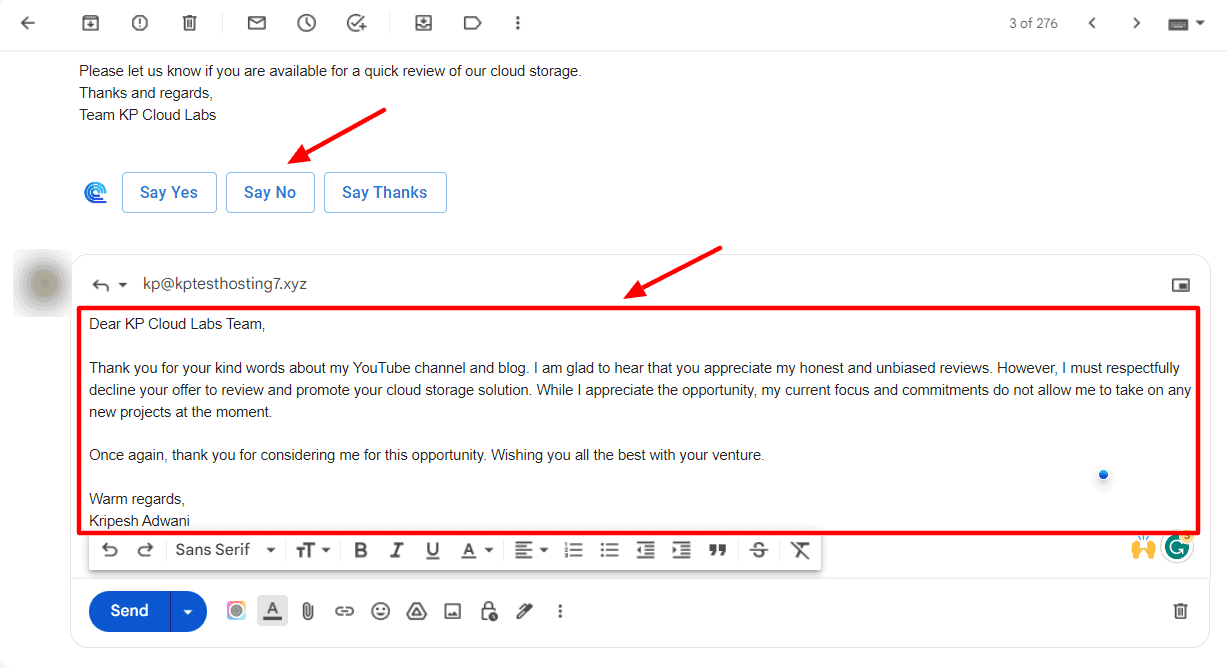Toggle italic formatting

coord(397,550)
